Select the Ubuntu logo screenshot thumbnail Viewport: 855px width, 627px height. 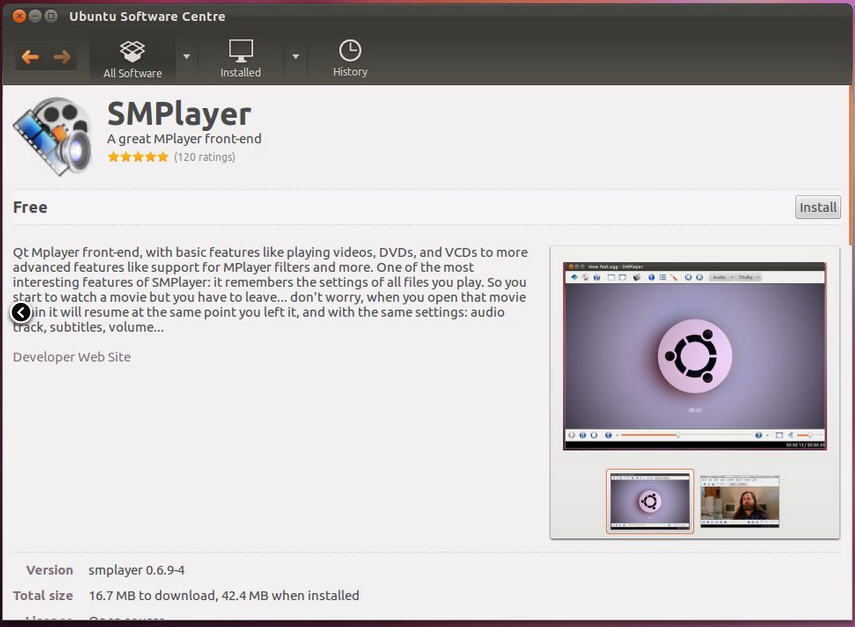(x=649, y=501)
